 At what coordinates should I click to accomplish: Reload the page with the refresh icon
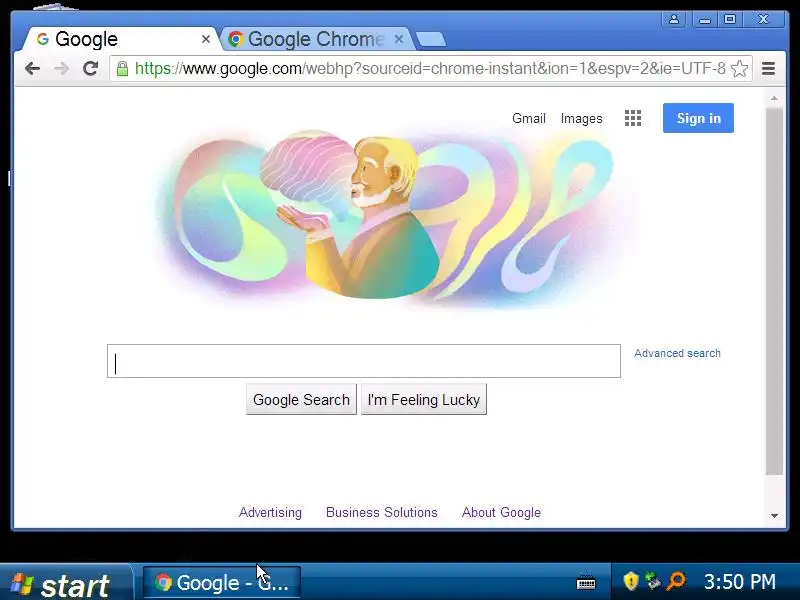point(90,68)
